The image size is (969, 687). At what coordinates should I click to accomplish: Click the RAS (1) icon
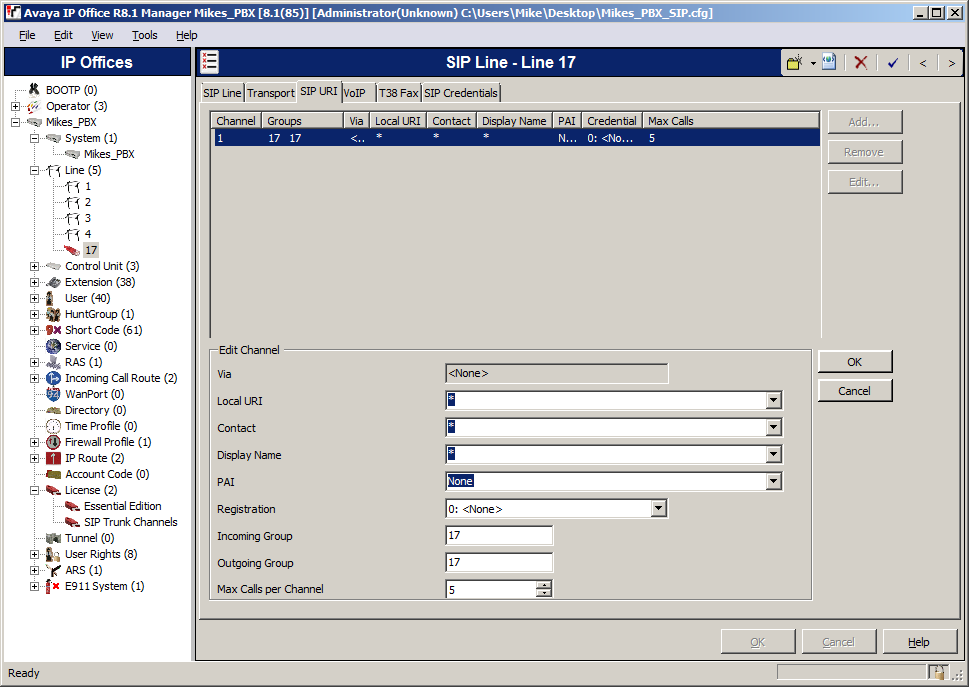(54, 363)
